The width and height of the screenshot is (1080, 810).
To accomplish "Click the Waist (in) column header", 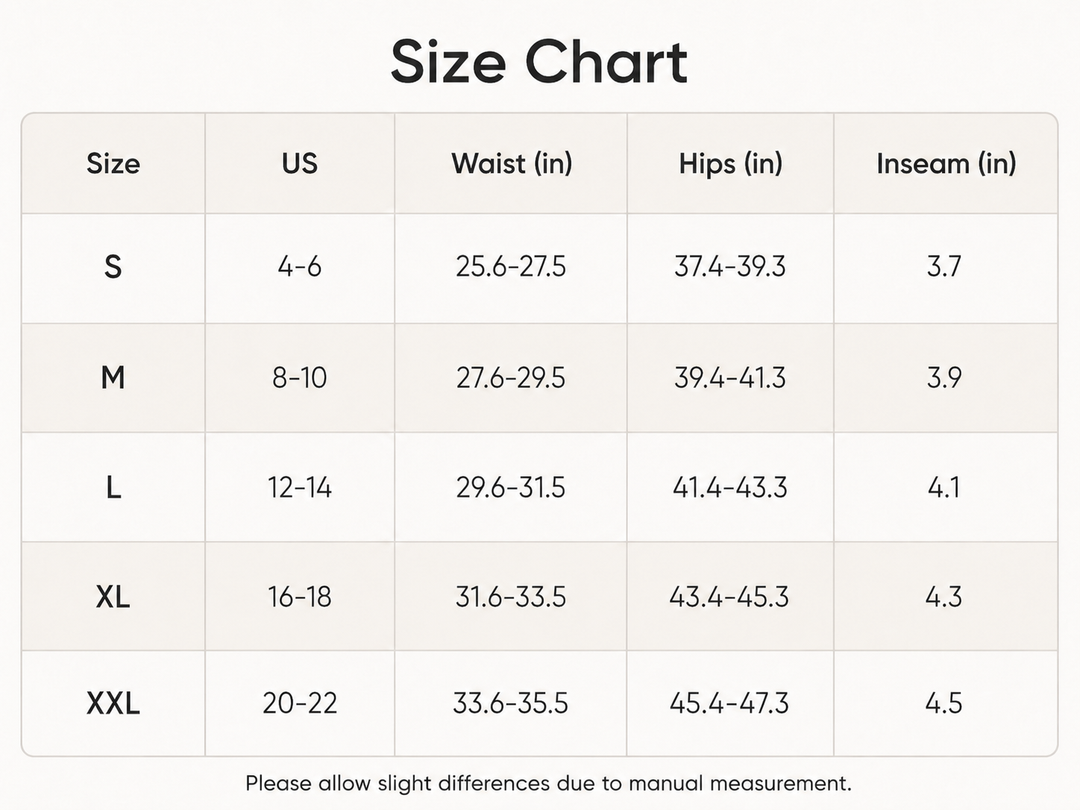I will coord(512,164).
